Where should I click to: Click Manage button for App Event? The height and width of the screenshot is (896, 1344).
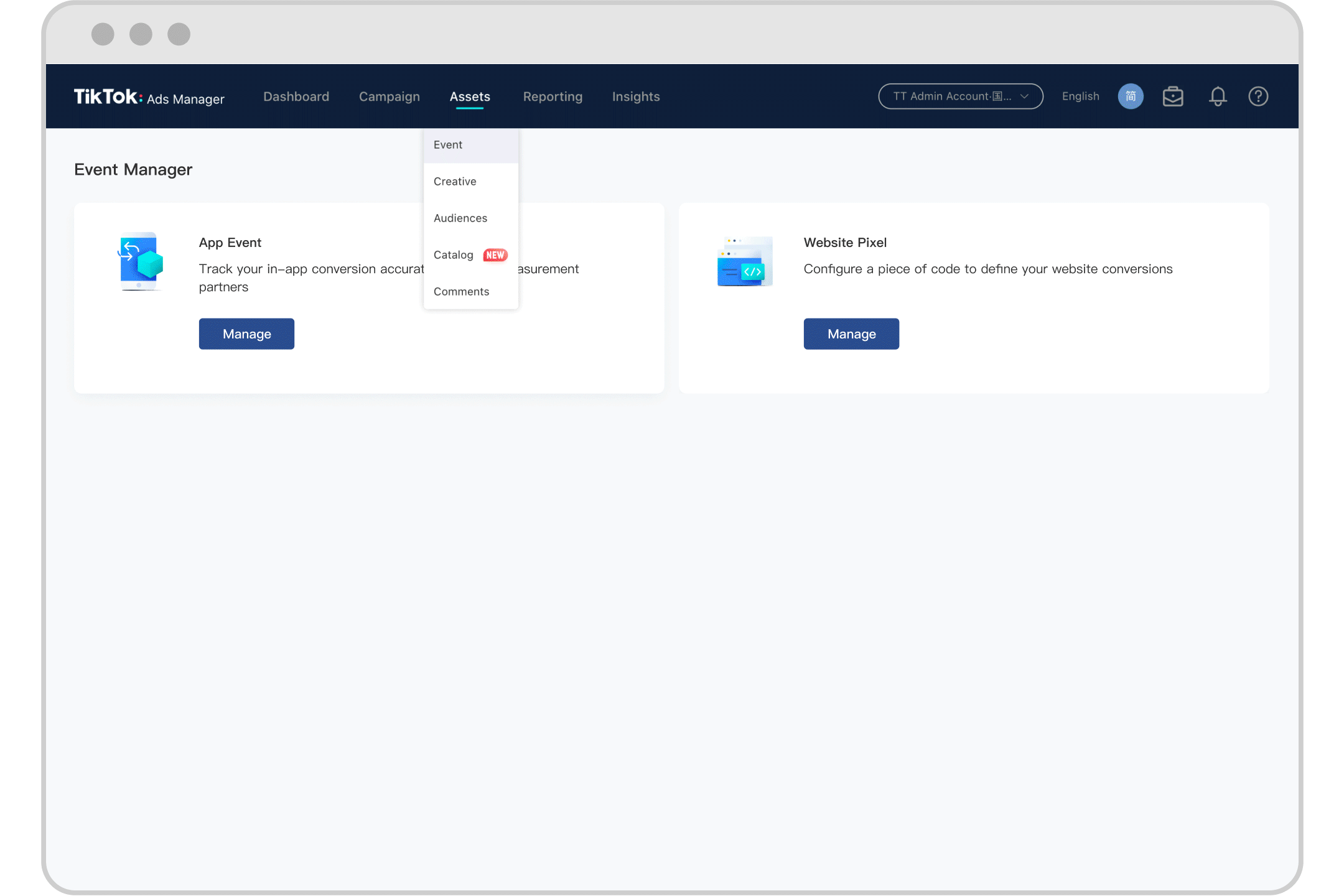pyautogui.click(x=247, y=334)
